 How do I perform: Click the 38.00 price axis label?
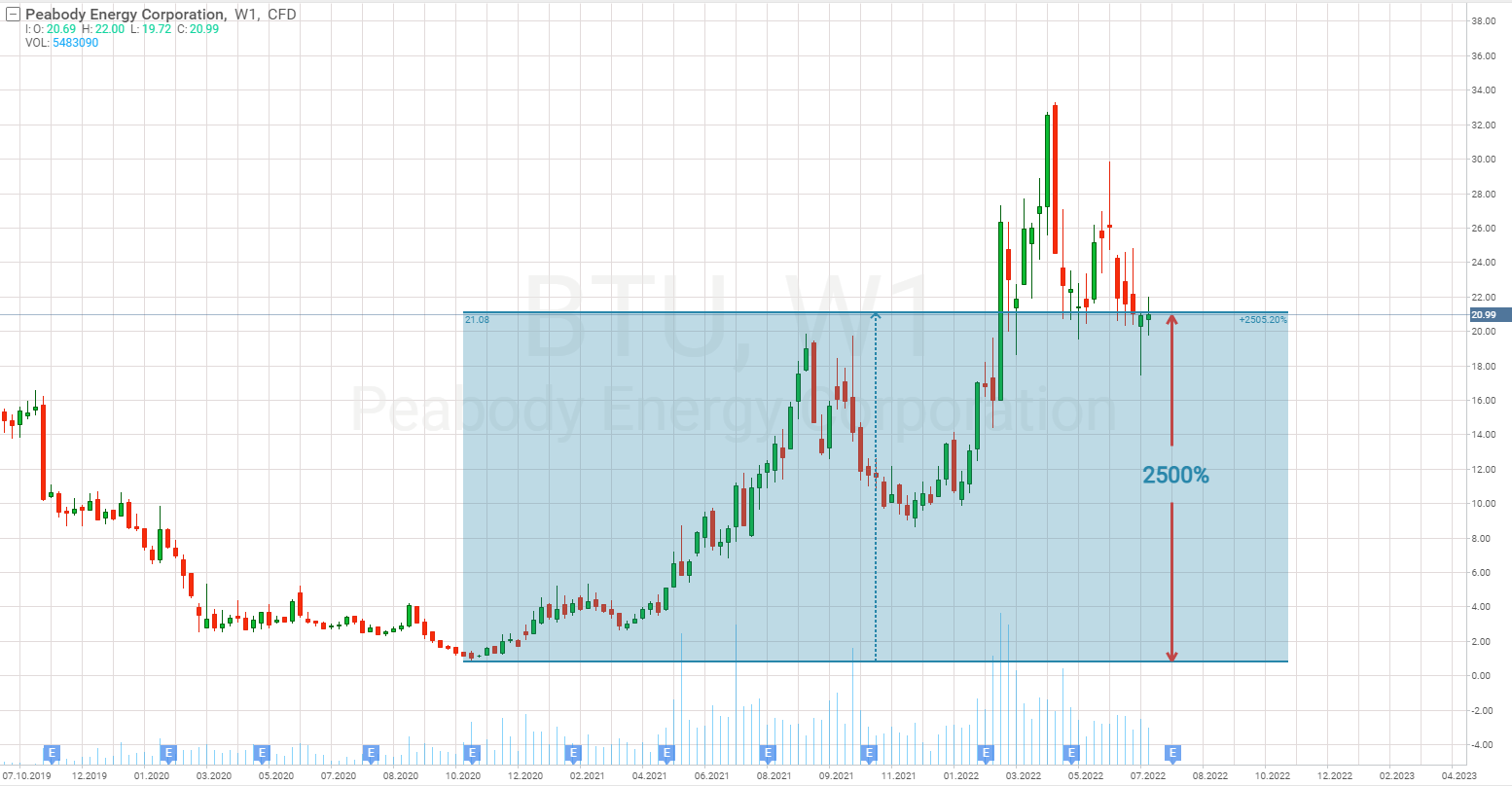(1483, 21)
